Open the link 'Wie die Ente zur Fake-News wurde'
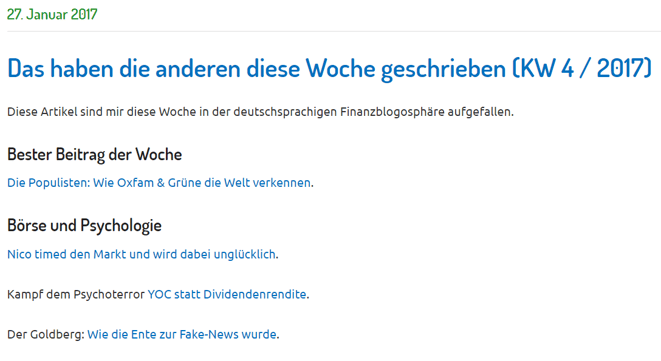 click(x=182, y=334)
